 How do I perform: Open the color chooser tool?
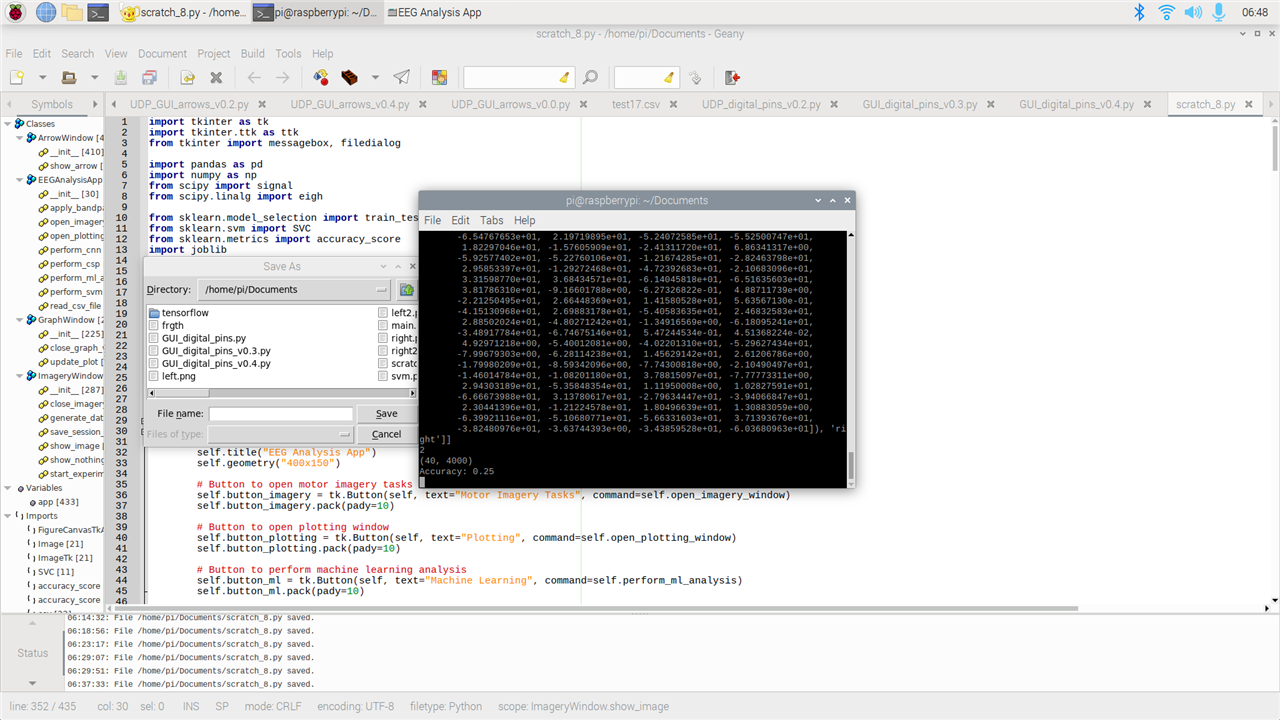pyautogui.click(x=439, y=77)
